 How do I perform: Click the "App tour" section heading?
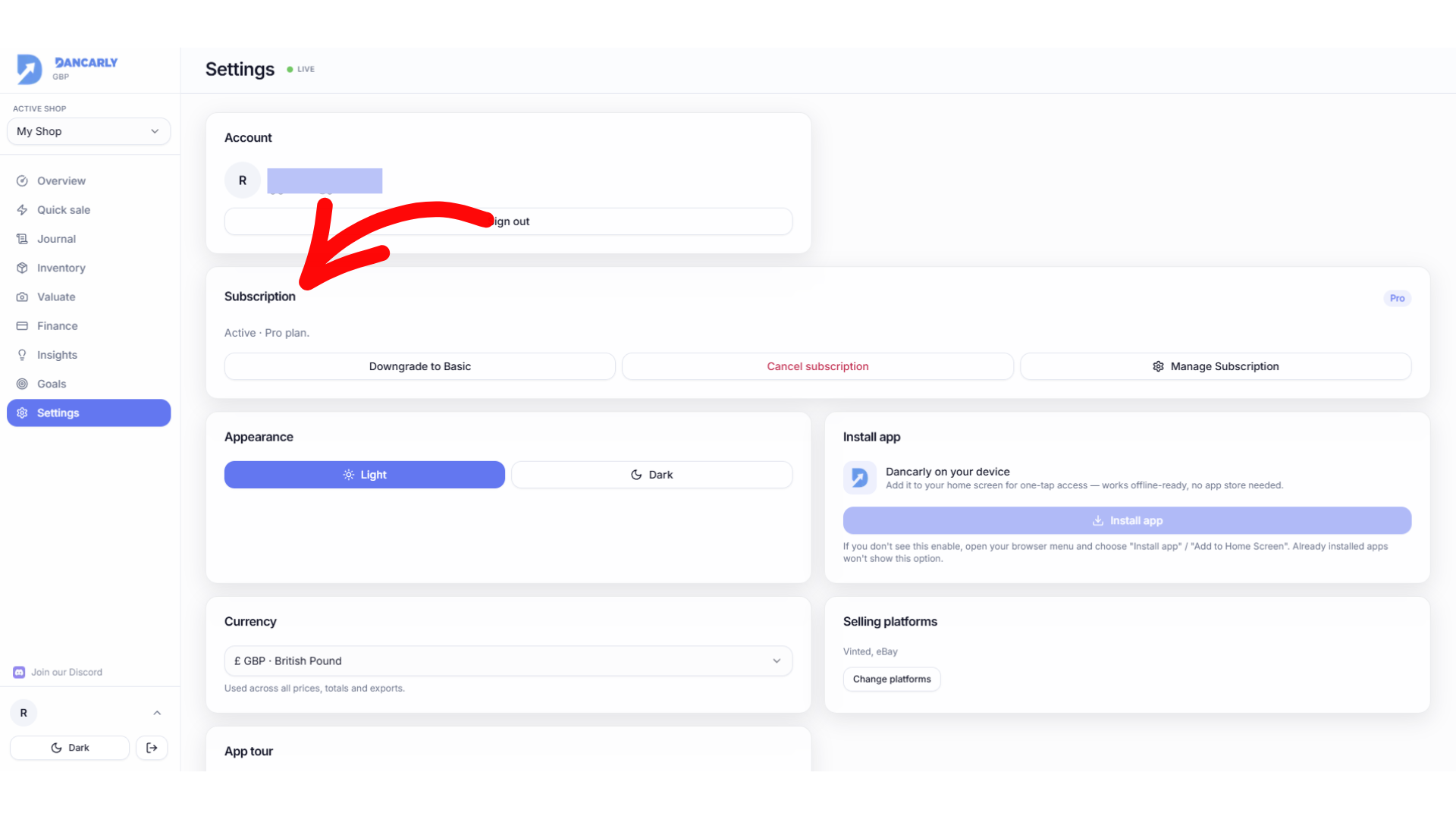[249, 752]
